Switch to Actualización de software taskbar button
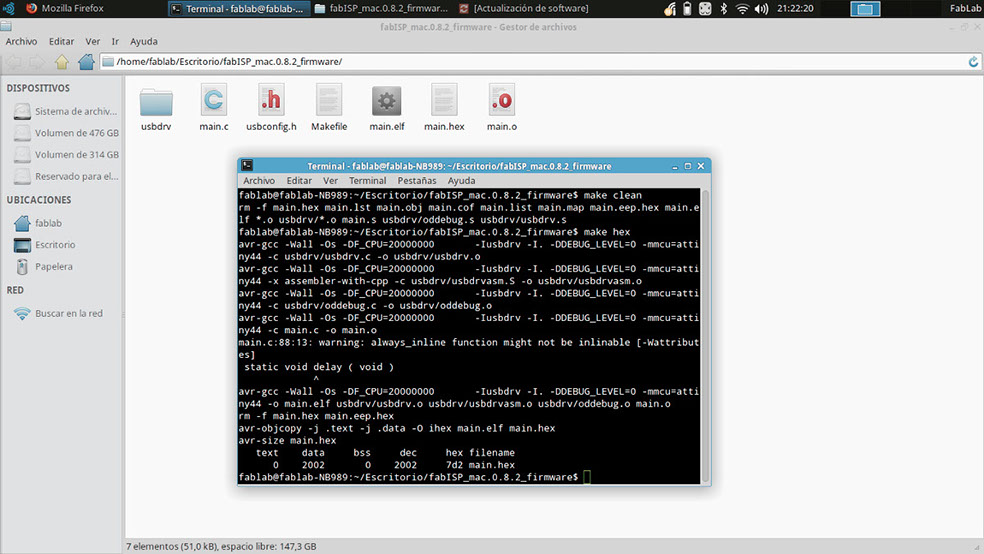 tap(523, 9)
